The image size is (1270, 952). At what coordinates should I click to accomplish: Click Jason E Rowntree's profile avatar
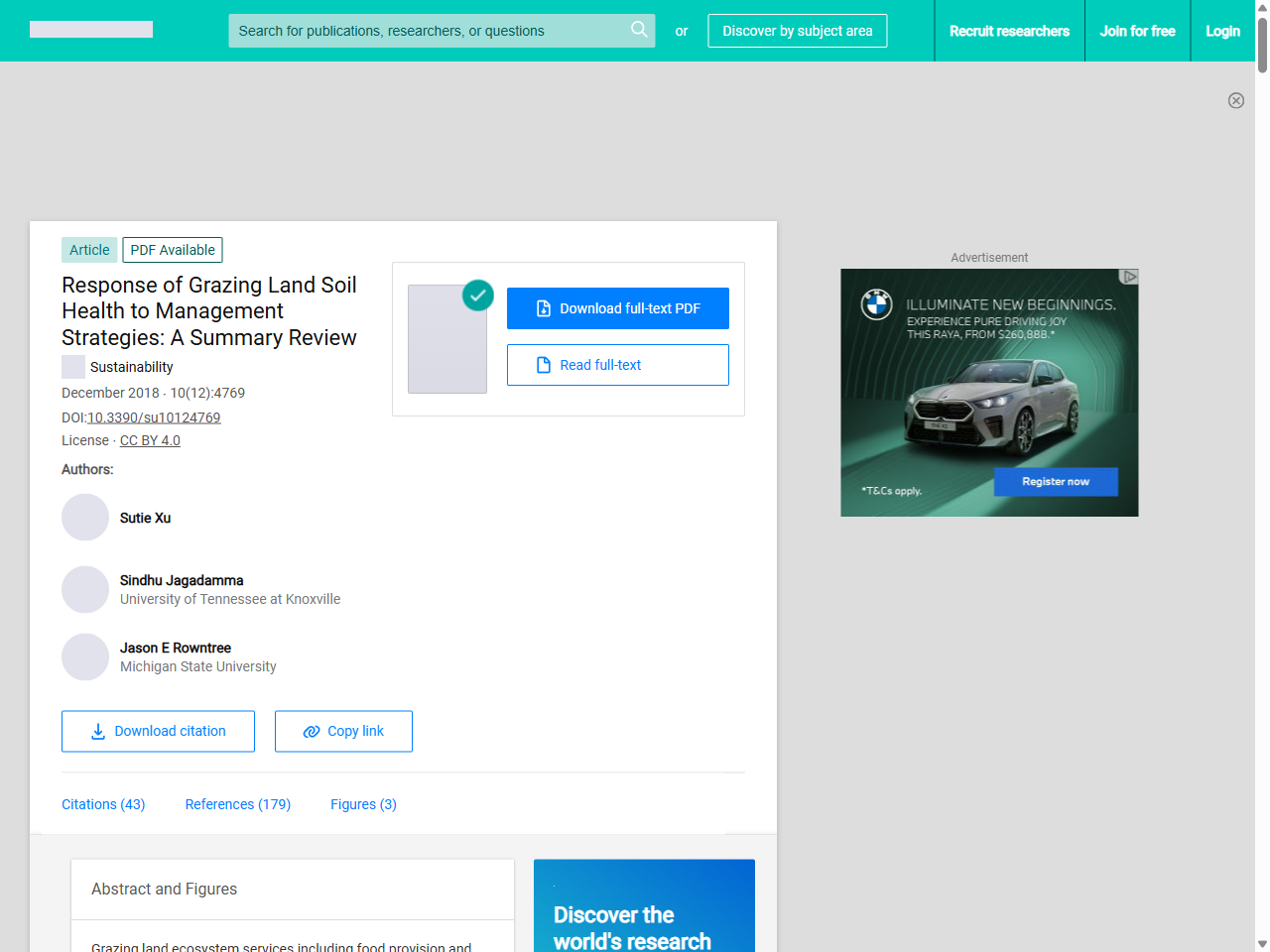tap(85, 657)
